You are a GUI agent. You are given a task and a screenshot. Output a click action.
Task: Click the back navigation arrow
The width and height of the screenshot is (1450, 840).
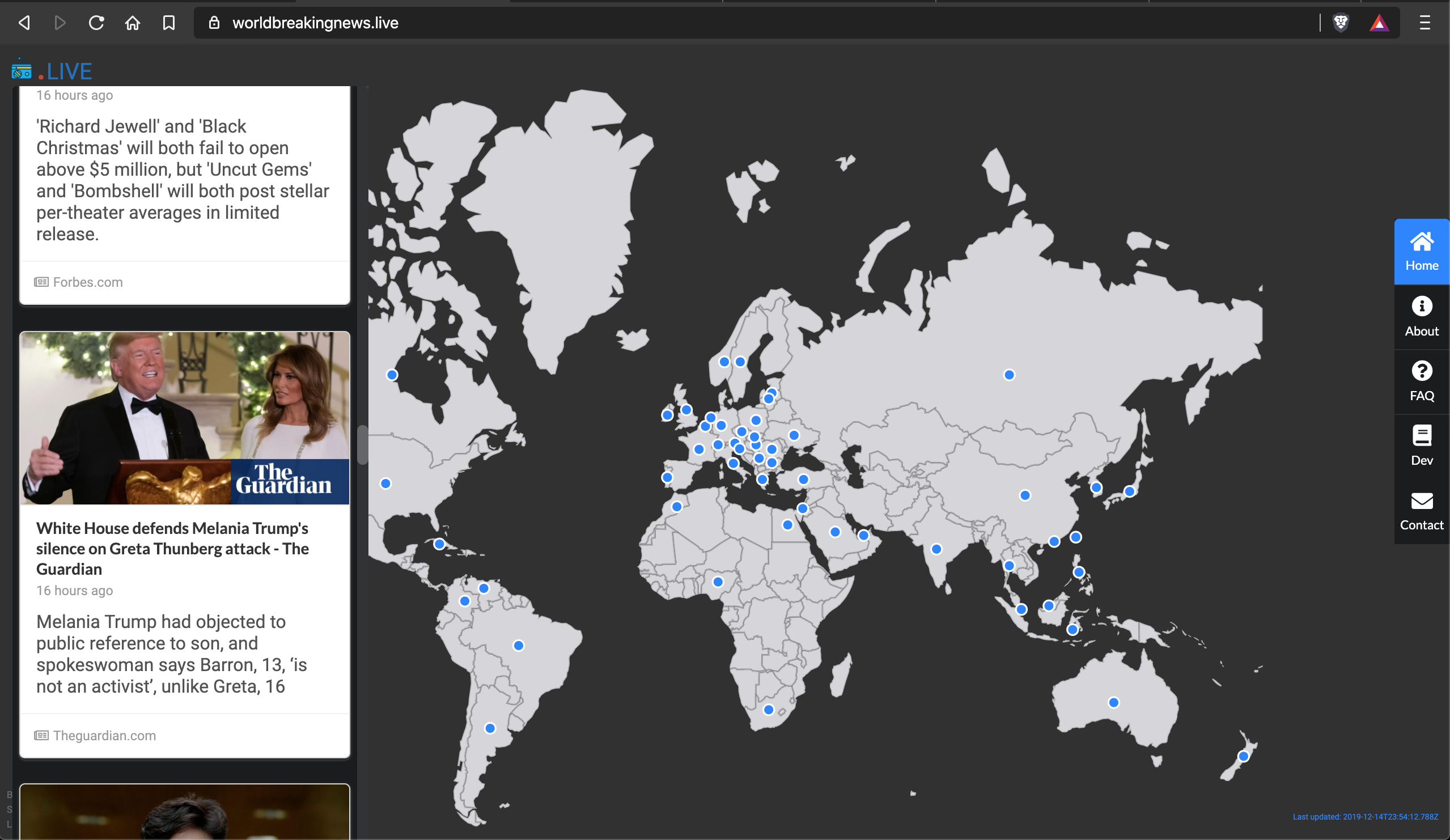tap(24, 23)
